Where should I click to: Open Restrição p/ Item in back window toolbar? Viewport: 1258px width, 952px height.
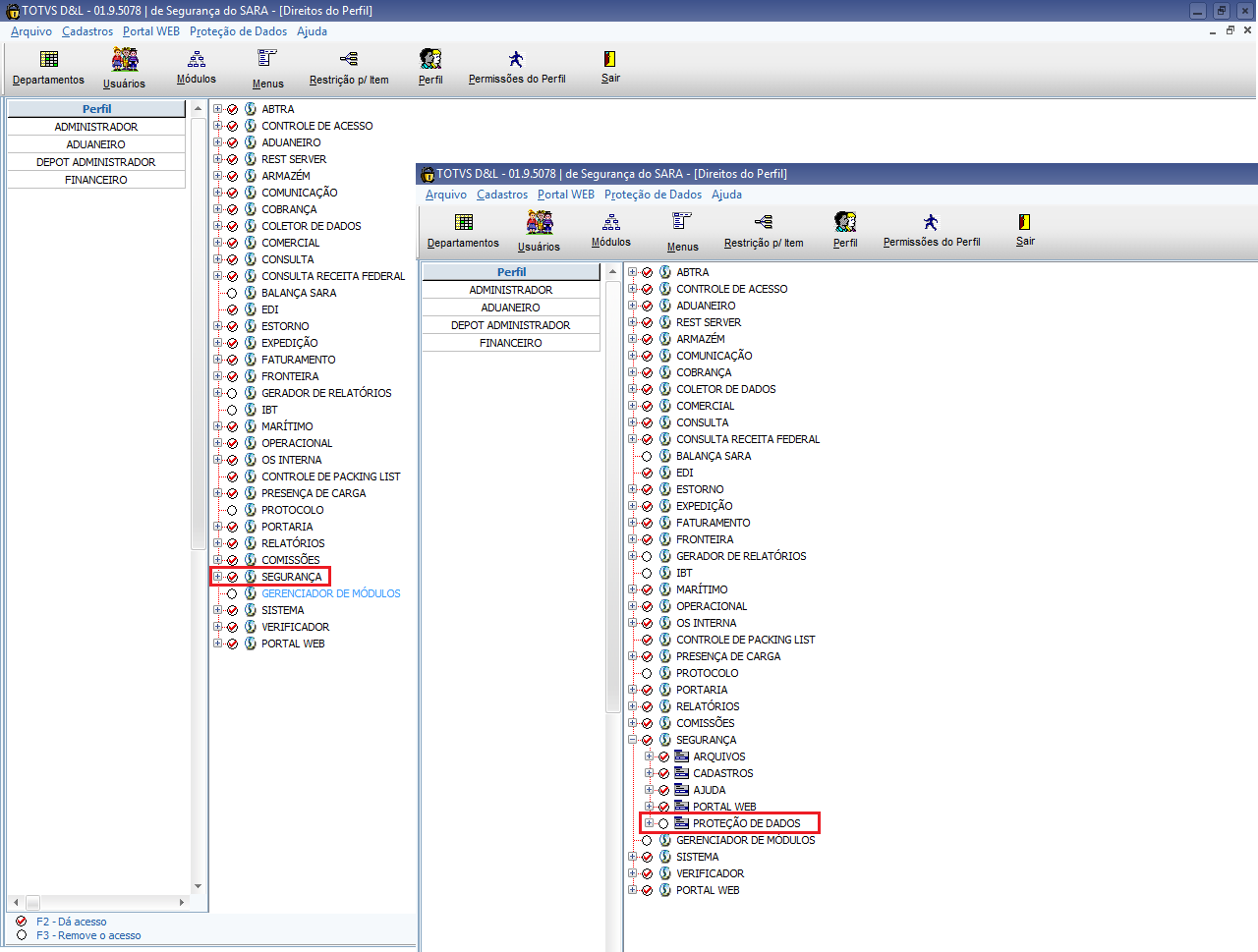click(349, 68)
